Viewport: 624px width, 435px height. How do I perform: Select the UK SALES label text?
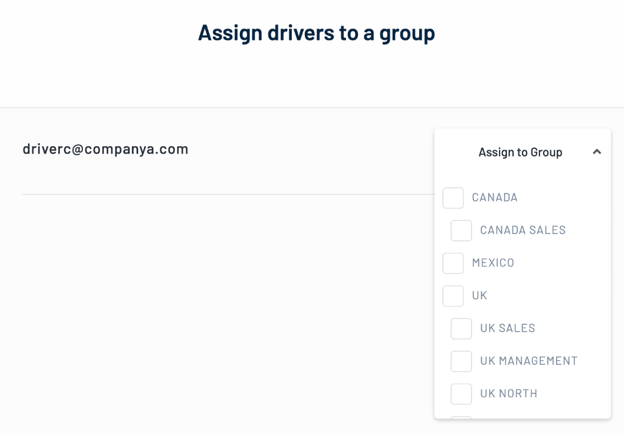pyautogui.click(x=508, y=328)
